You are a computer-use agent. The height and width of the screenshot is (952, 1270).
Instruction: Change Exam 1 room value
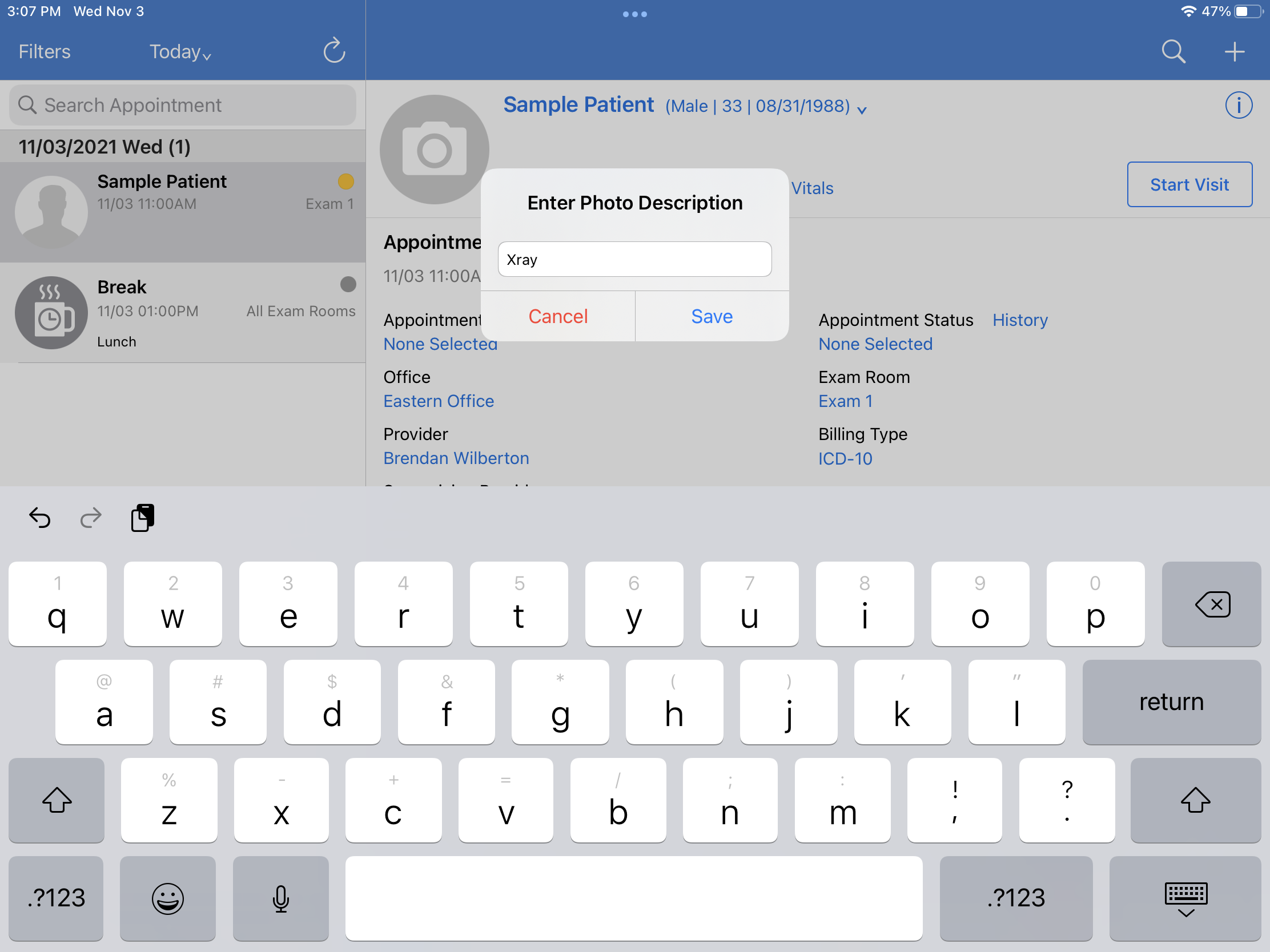tap(845, 401)
